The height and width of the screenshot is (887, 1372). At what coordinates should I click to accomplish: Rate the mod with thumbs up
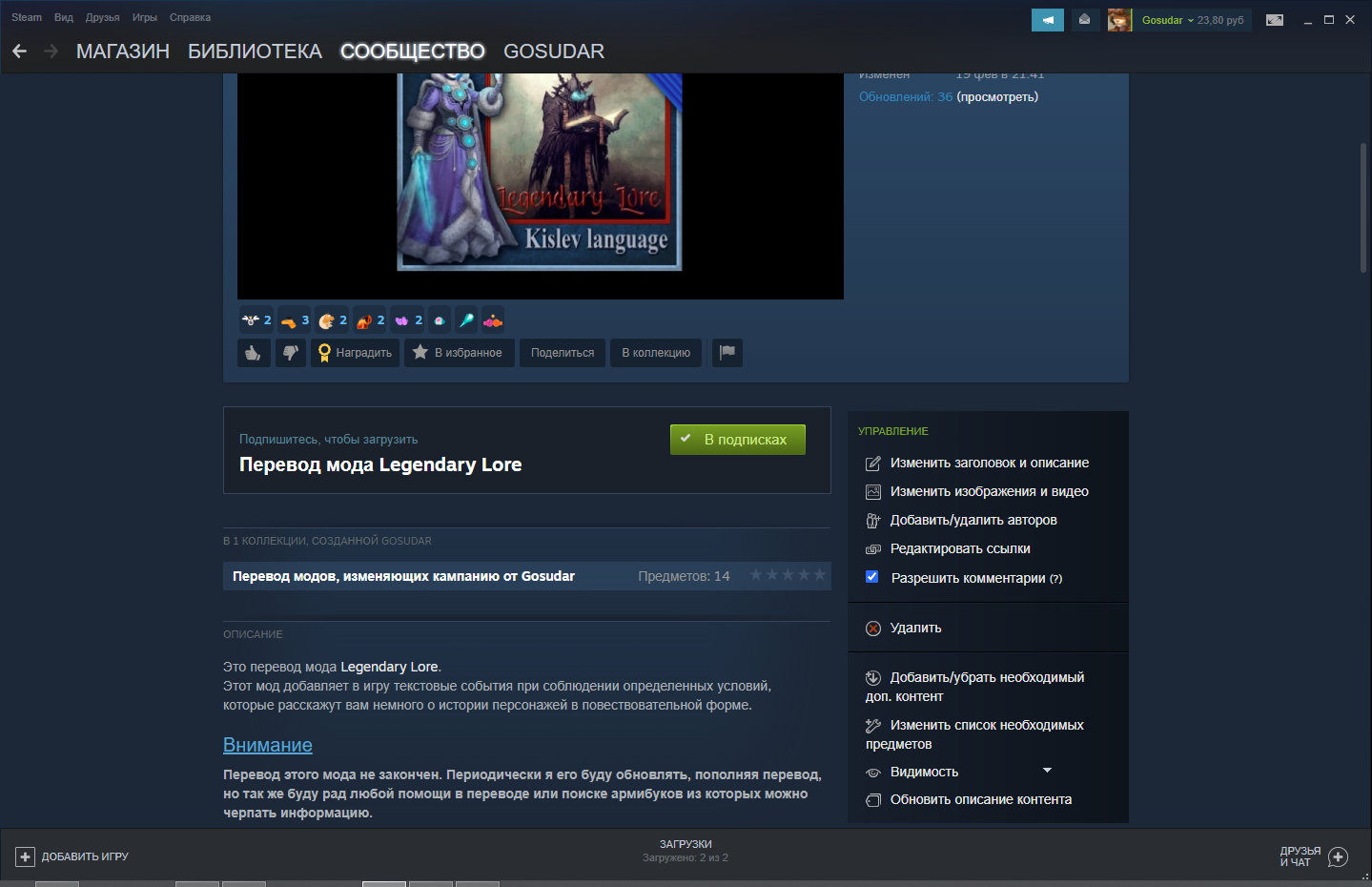click(x=254, y=353)
